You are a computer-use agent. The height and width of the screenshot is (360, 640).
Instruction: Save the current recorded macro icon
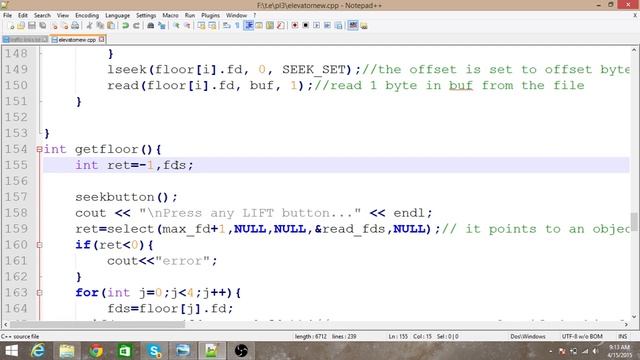[x=338, y=26]
